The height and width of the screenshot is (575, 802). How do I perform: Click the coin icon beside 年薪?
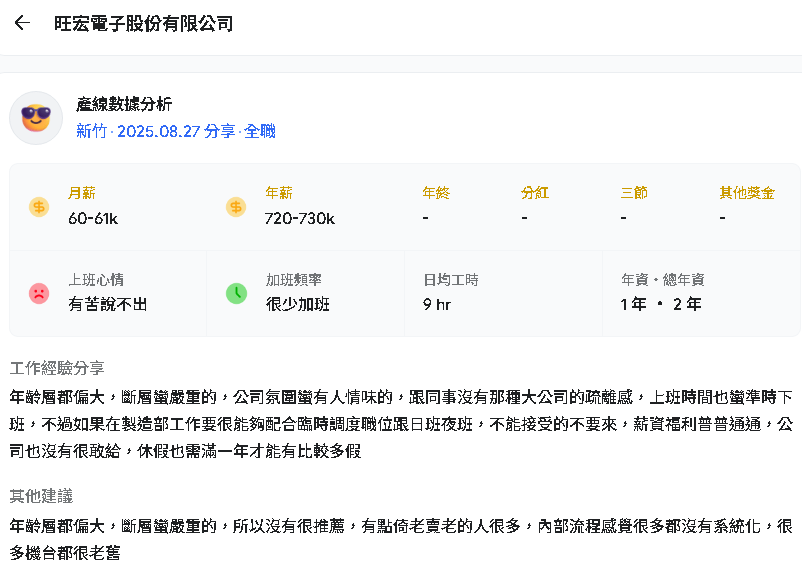[x=236, y=207]
